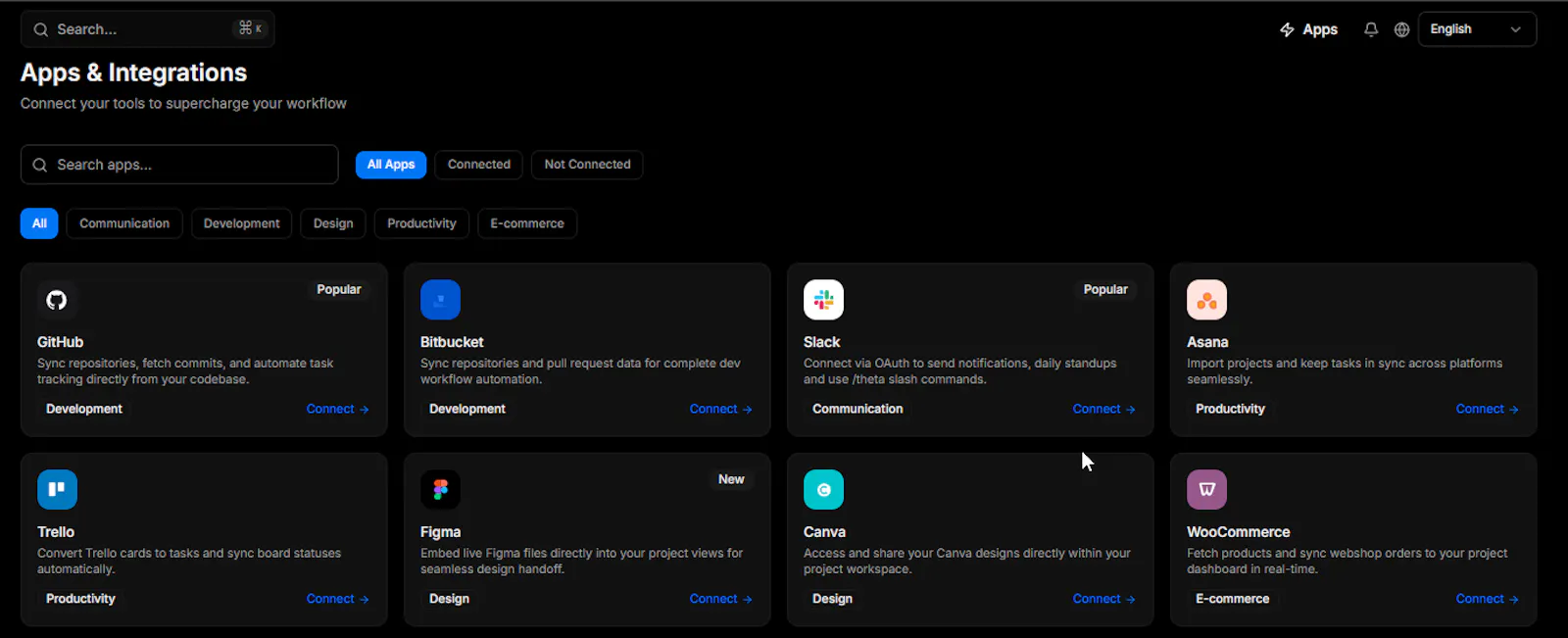Click the Canva card title
The height and width of the screenshot is (638, 1568).
[x=824, y=532]
